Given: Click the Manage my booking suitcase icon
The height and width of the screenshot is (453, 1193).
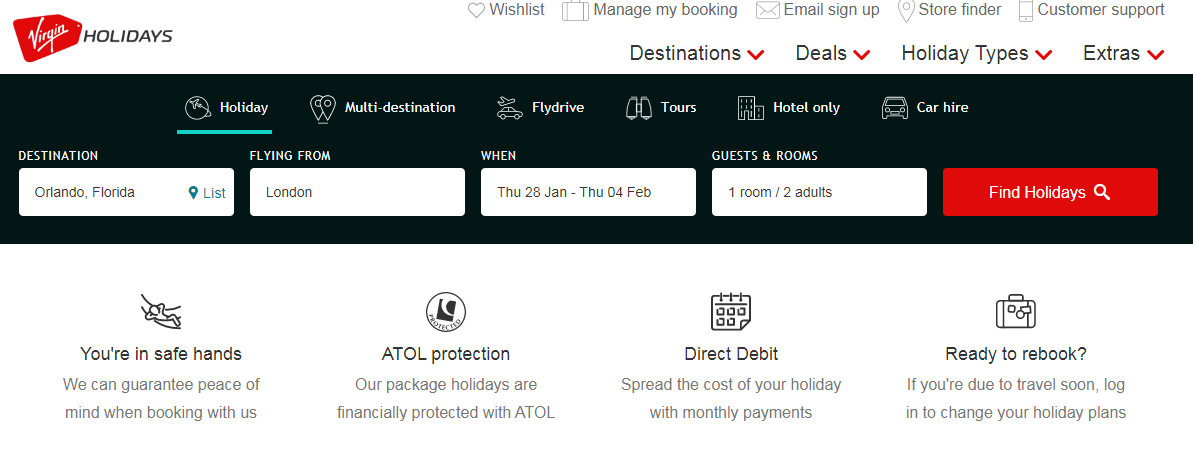Looking at the screenshot, I should click(575, 10).
